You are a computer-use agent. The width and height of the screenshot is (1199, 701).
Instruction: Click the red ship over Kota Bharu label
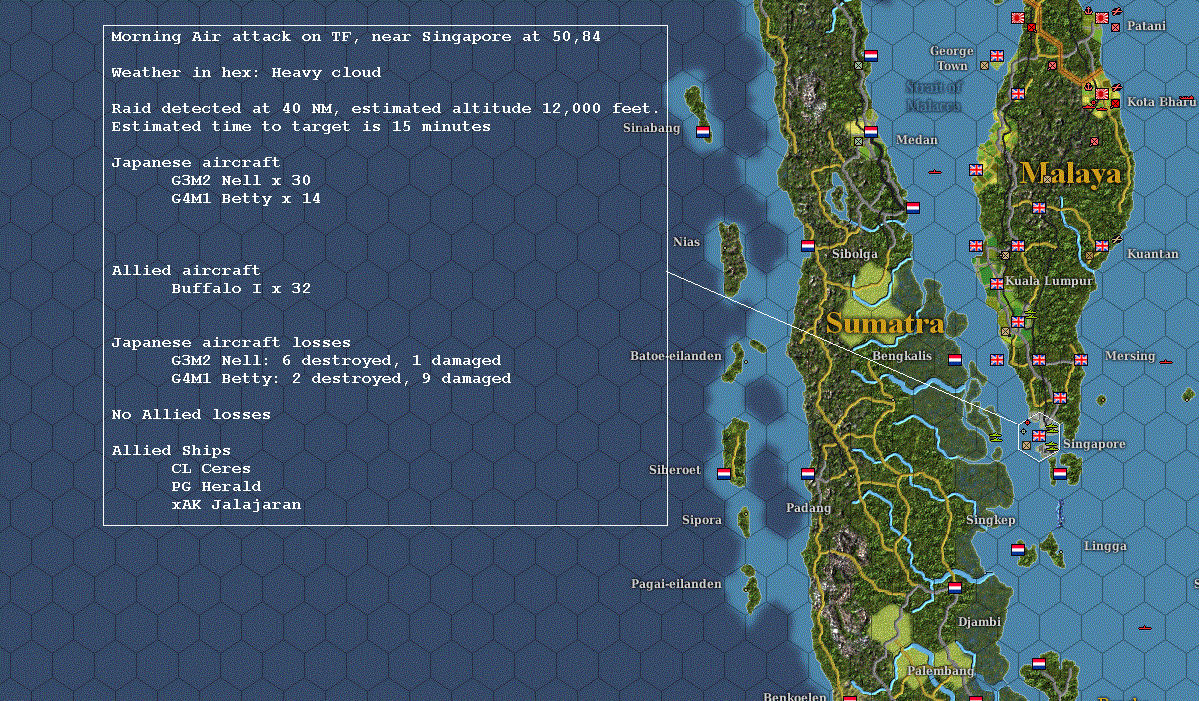coord(1186,97)
